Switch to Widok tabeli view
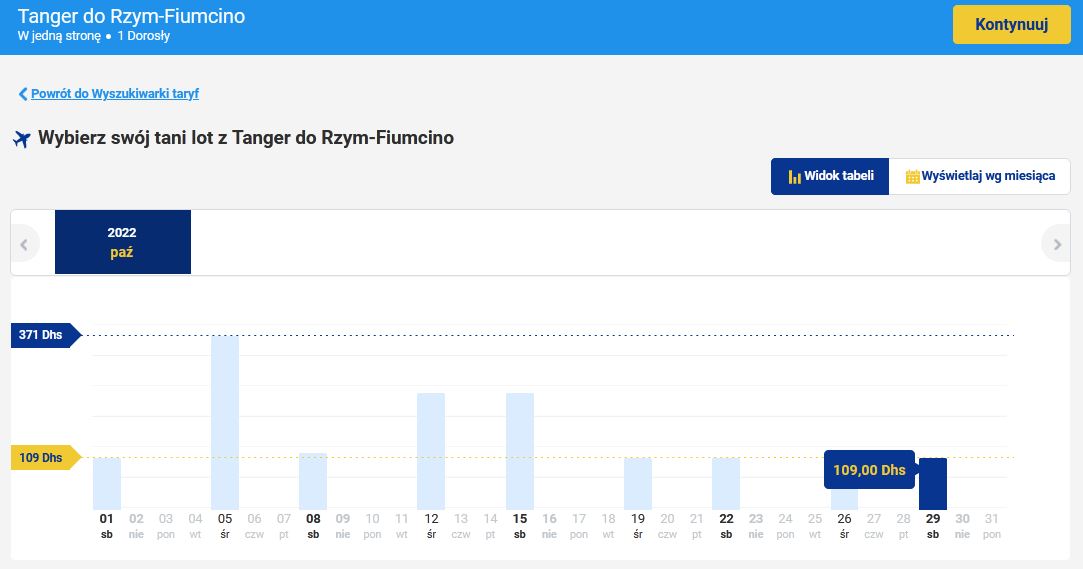The height and width of the screenshot is (569, 1083). (829, 176)
